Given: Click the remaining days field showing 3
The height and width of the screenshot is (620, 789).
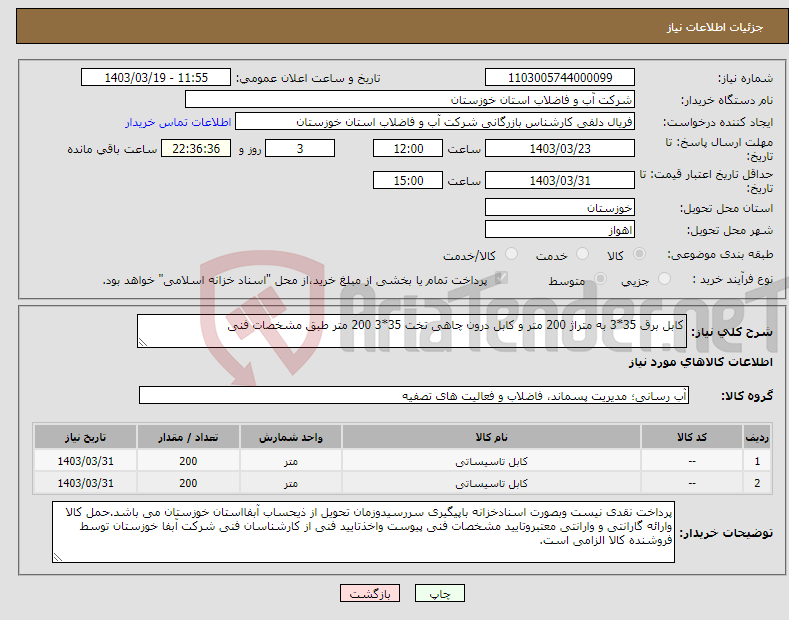Looking at the screenshot, I should 300,148.
